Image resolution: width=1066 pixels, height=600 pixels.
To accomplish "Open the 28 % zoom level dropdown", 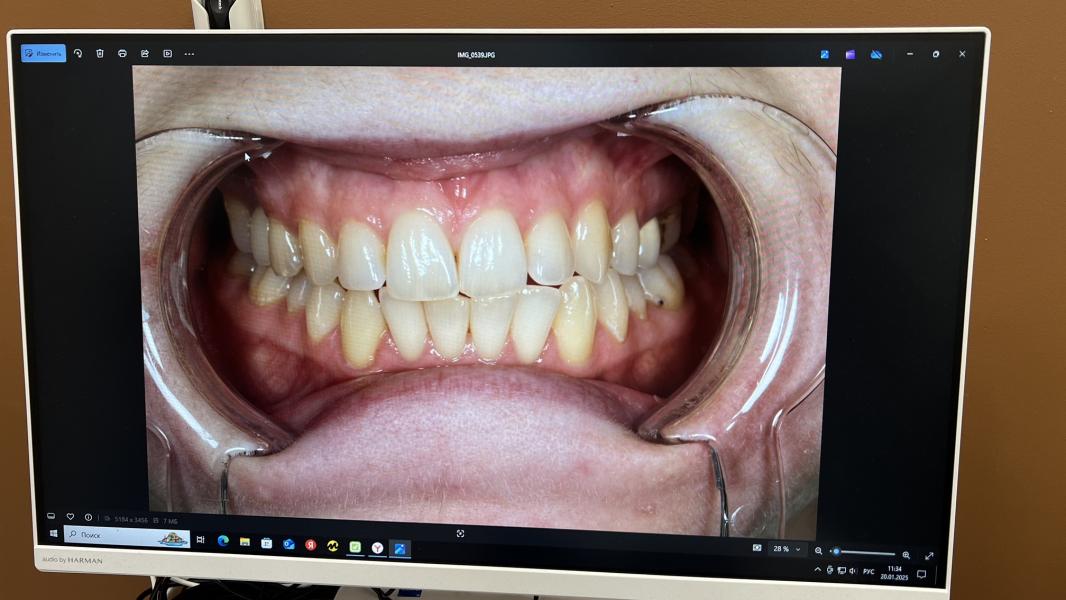I will pyautogui.click(x=787, y=549).
